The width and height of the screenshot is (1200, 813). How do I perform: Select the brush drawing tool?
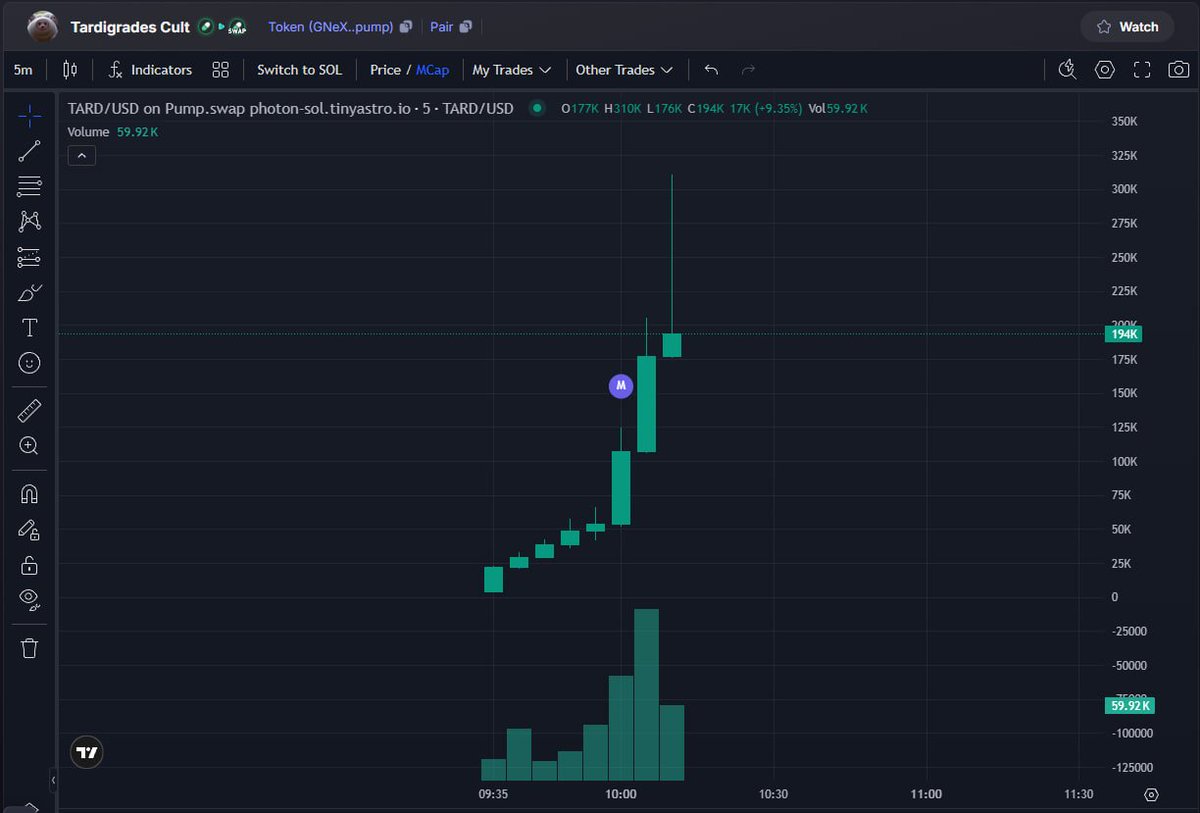point(31,293)
